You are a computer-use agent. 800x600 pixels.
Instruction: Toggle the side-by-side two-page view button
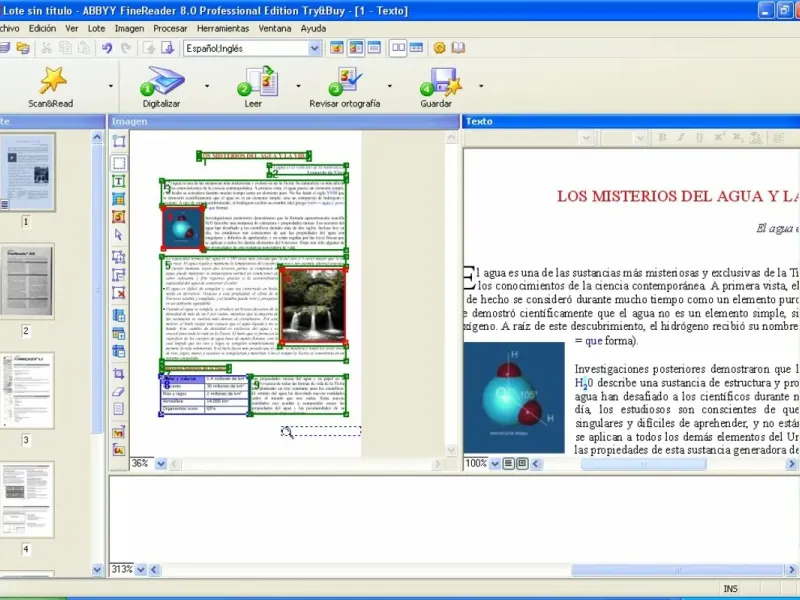click(398, 48)
